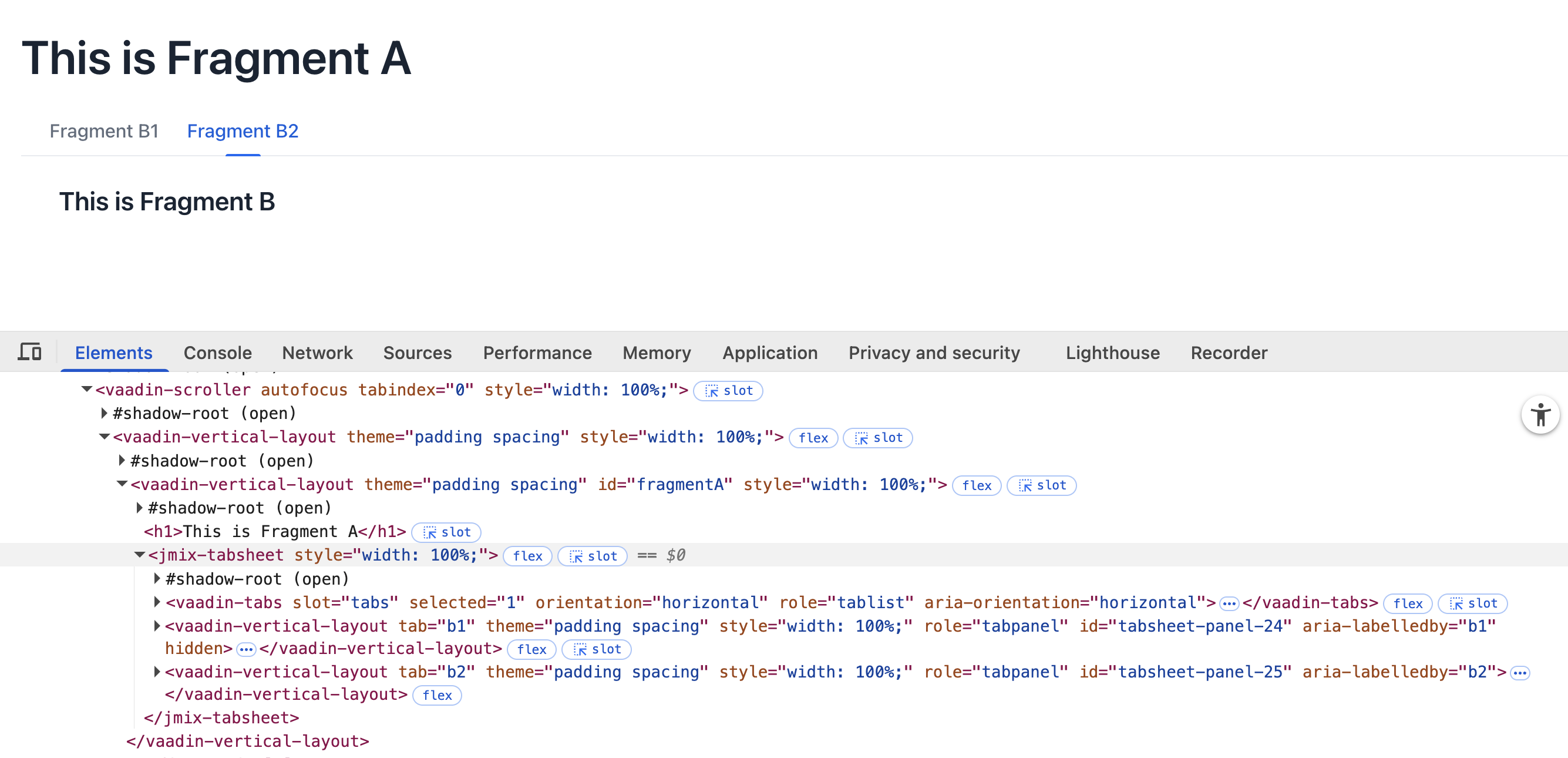This screenshot has height=758, width=1568.
Task: Click flex badge on the jmix-tabsheet row
Action: (x=527, y=556)
